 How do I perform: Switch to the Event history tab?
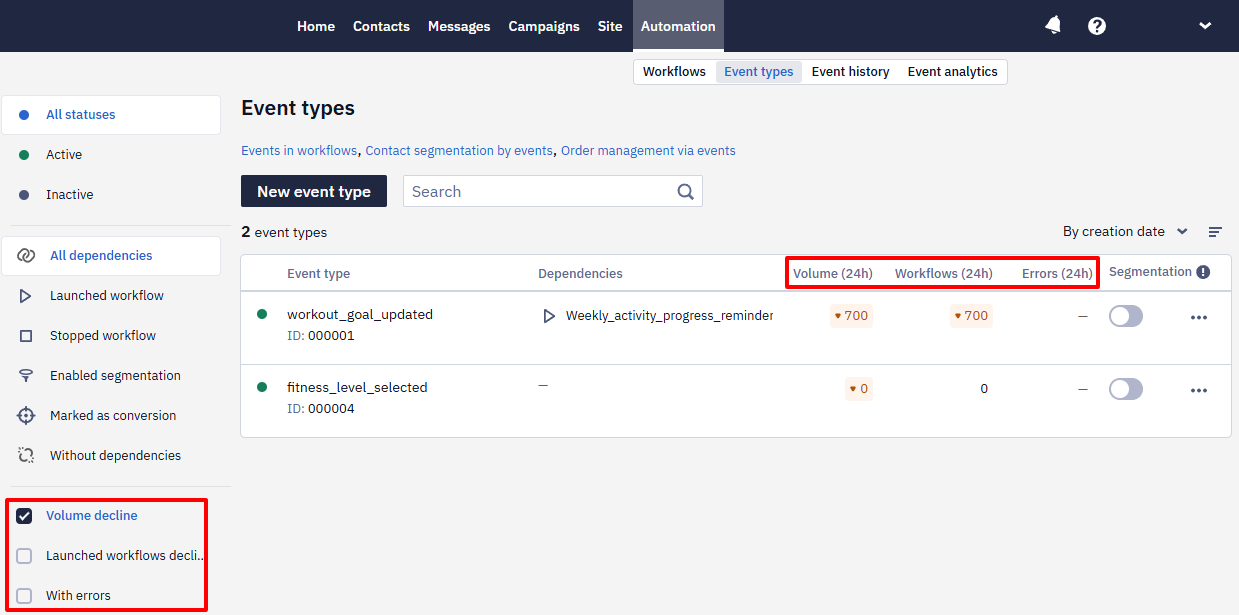click(850, 72)
